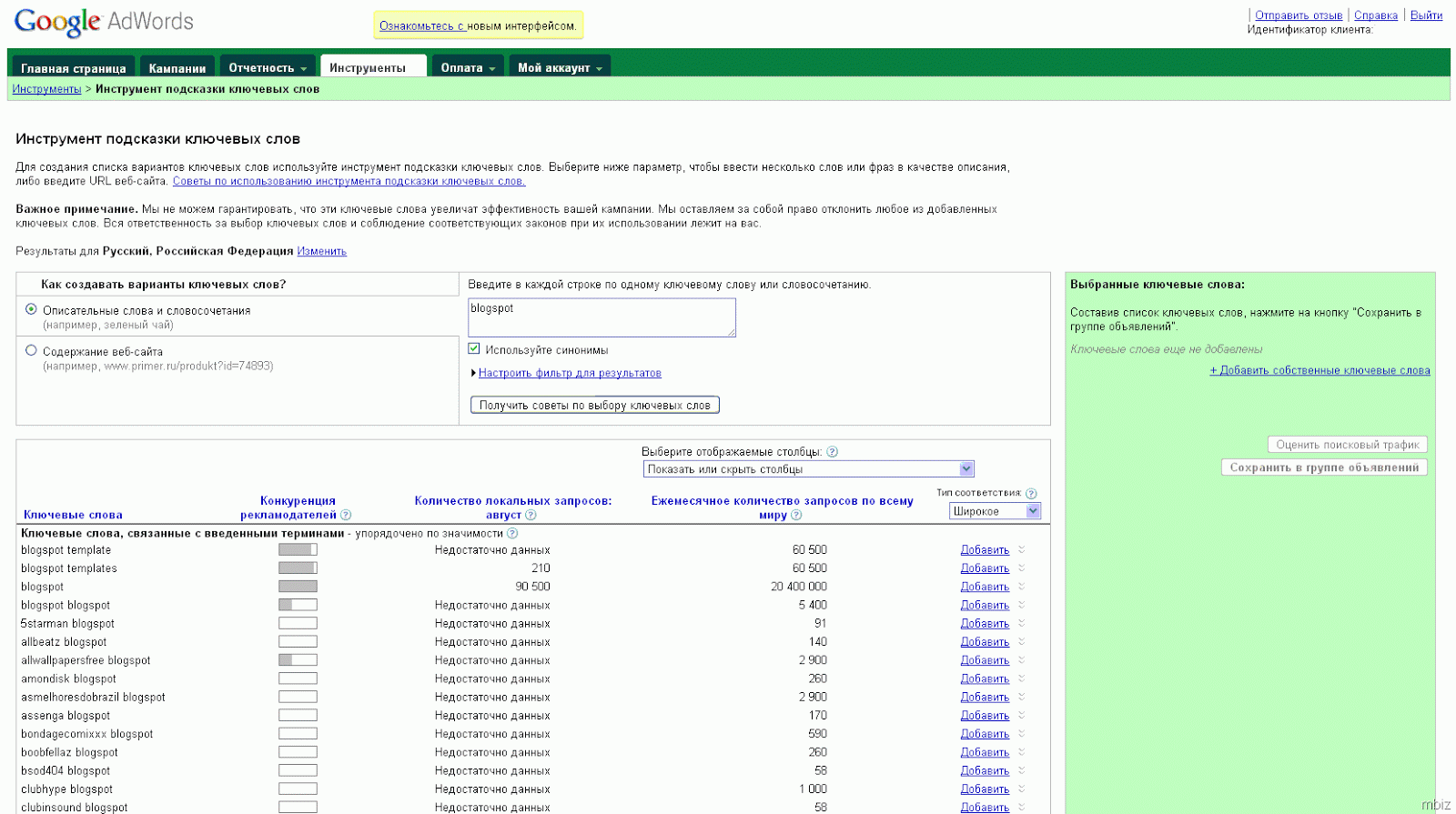Click competition bar for blogspot blogspot row
Image resolution: width=1456 pixels, height=814 pixels.
point(298,605)
